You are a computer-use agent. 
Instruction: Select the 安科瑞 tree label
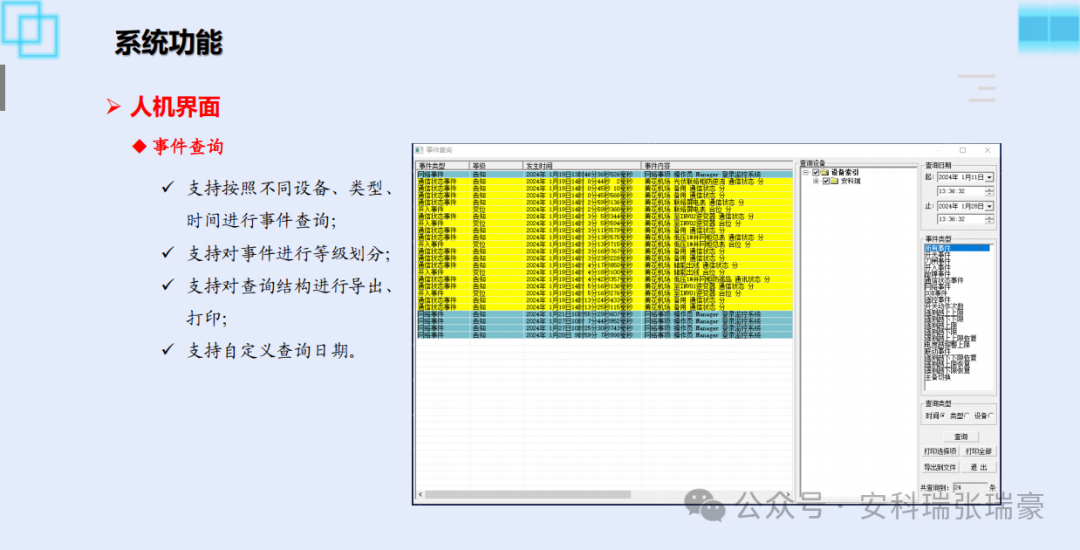pyautogui.click(x=851, y=181)
